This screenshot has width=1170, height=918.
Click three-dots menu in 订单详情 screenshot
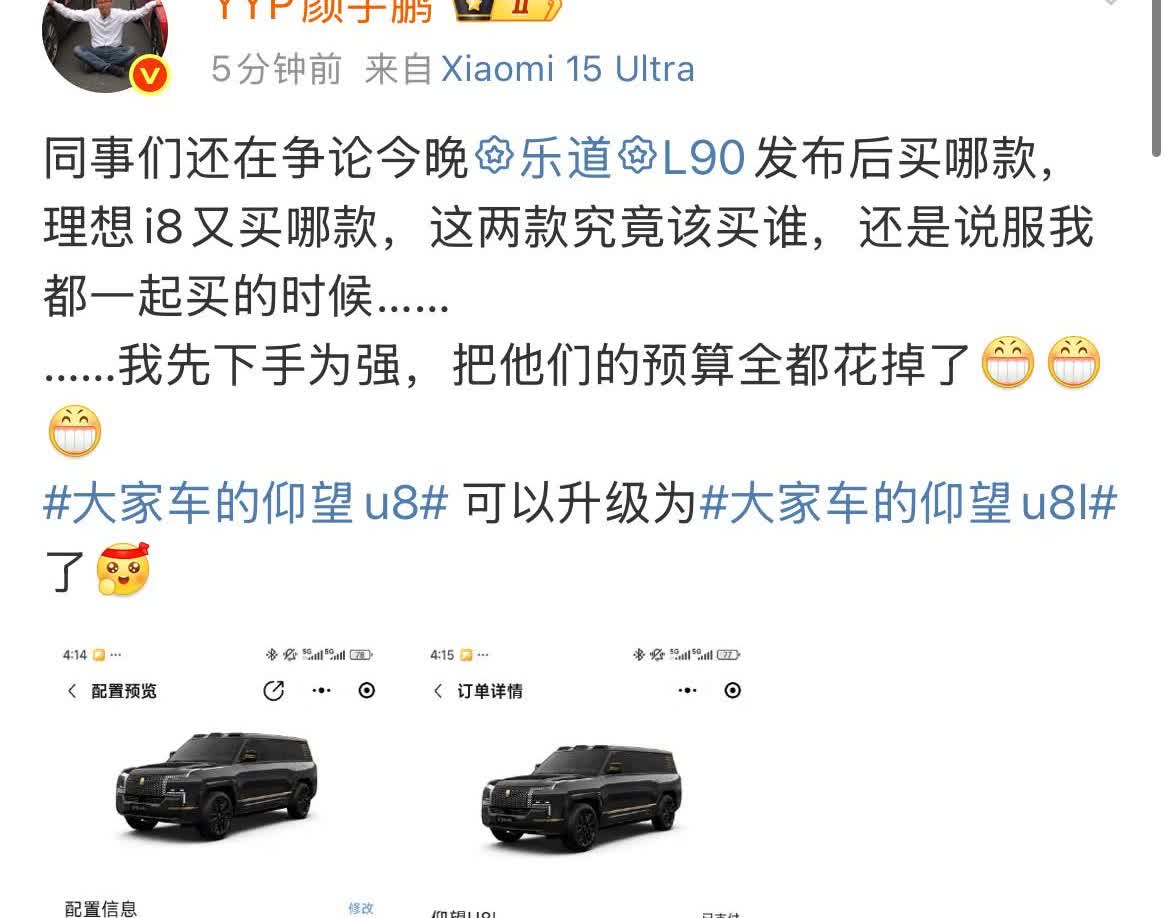click(687, 691)
